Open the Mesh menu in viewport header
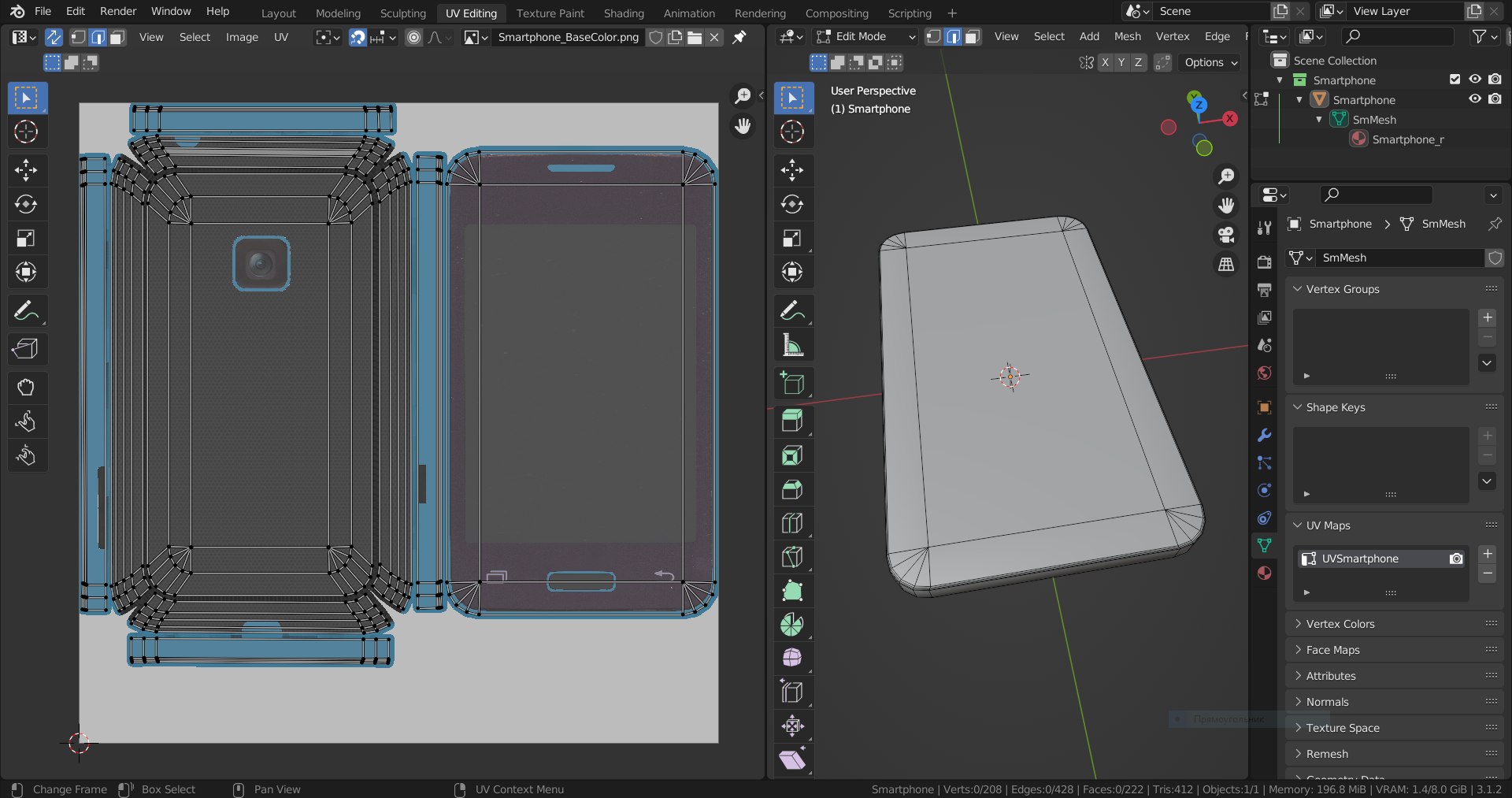This screenshot has width=1512, height=798. [x=1127, y=37]
